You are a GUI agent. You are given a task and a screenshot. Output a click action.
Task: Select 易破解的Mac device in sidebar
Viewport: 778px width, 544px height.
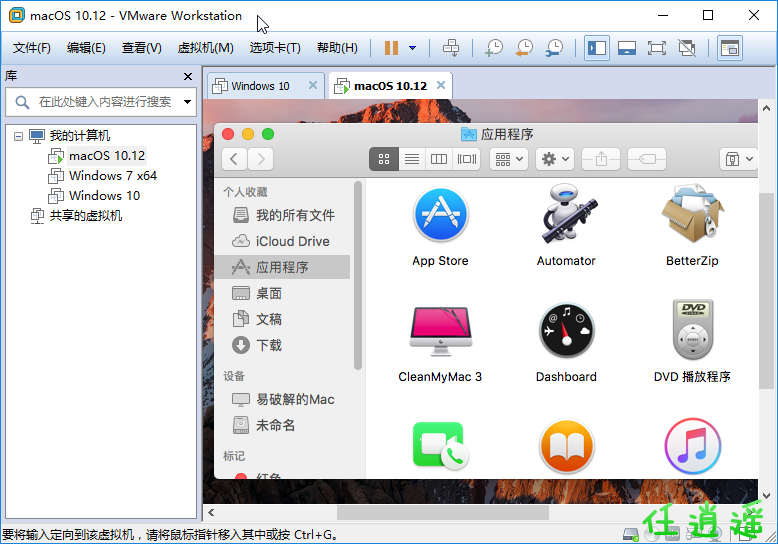pos(283,400)
